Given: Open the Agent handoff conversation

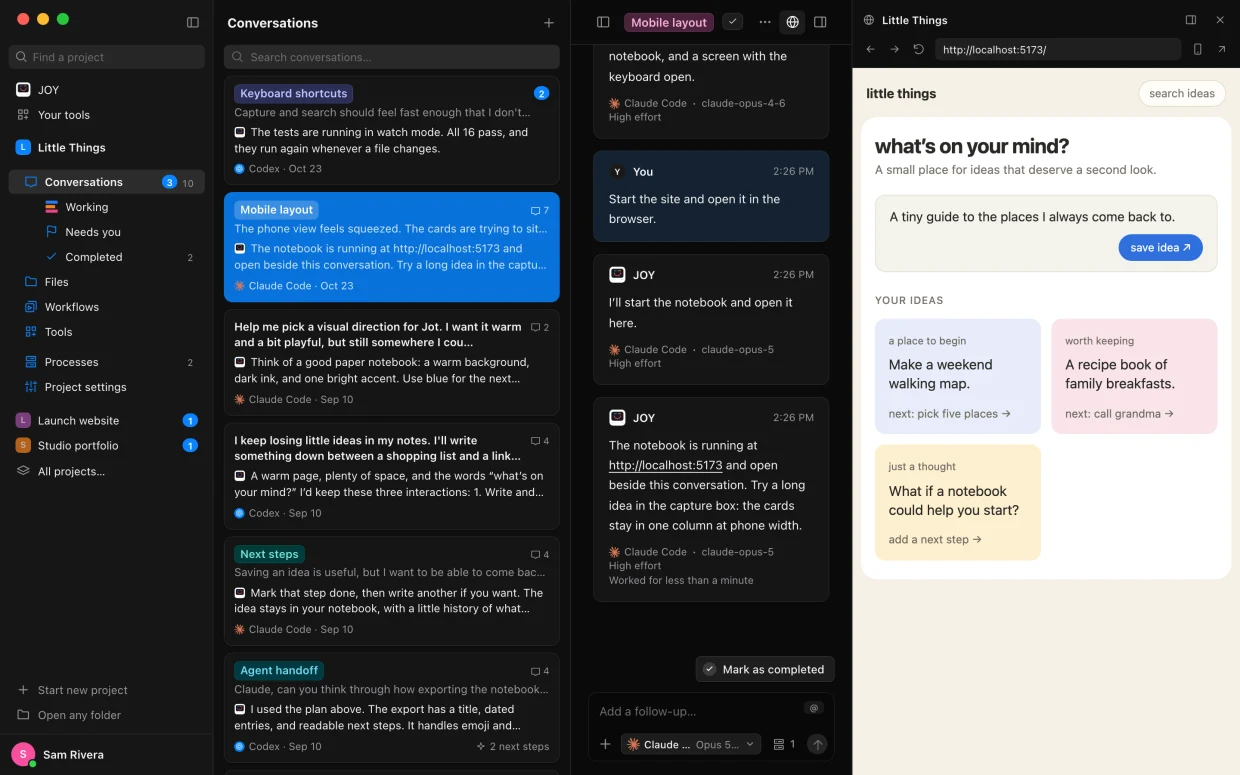Looking at the screenshot, I should point(392,707).
